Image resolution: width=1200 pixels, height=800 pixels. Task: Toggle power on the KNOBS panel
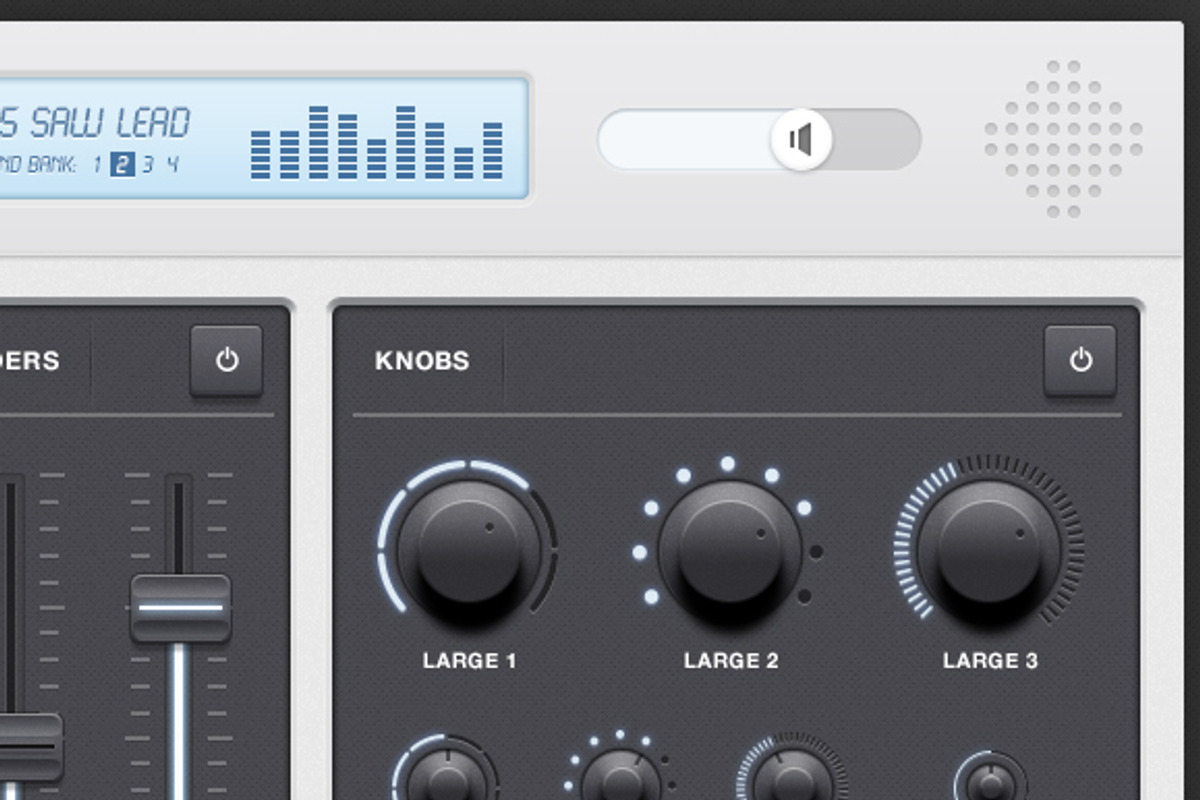(1080, 361)
